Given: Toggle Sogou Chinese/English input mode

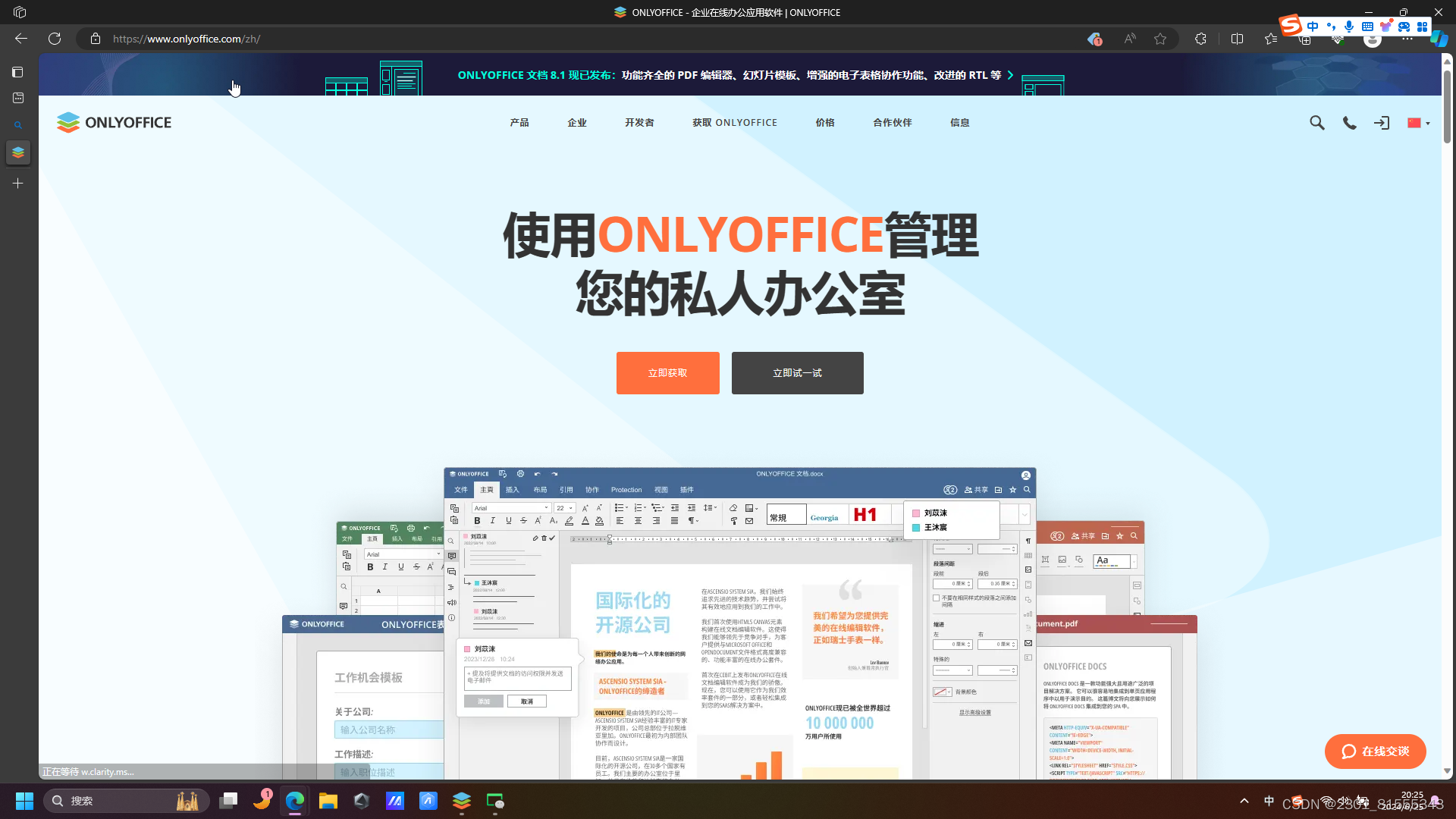Looking at the screenshot, I should click(1313, 27).
